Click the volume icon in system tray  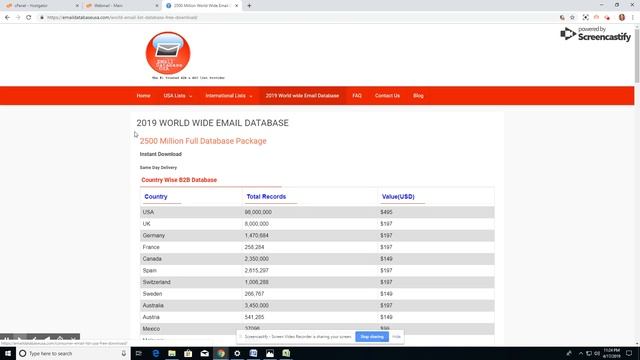pyautogui.click(x=597, y=353)
